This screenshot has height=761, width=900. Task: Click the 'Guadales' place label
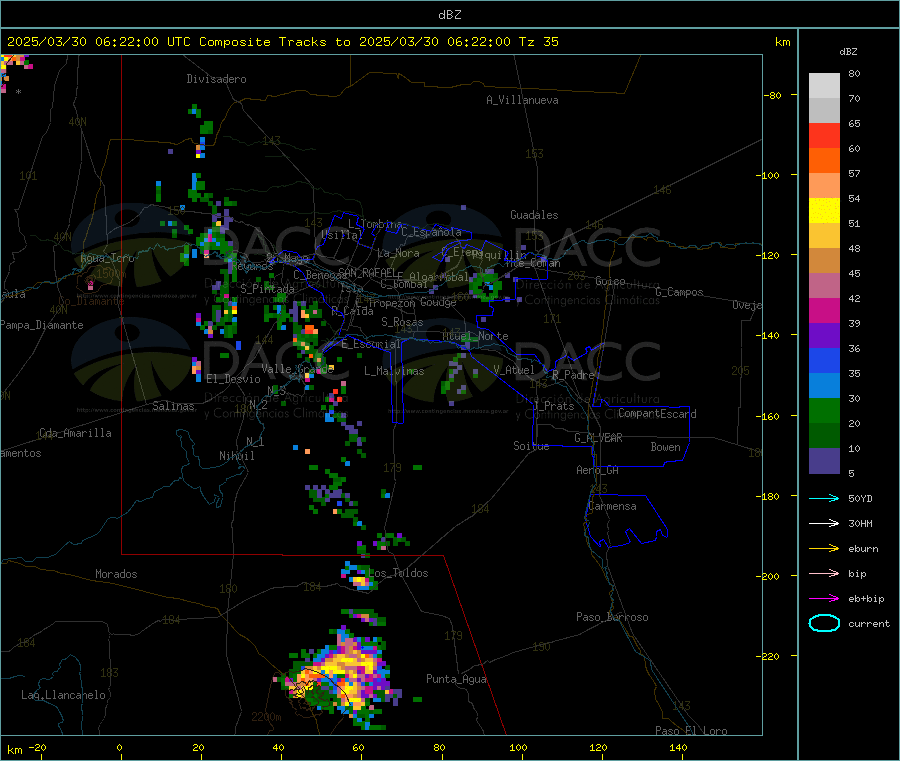tap(534, 215)
